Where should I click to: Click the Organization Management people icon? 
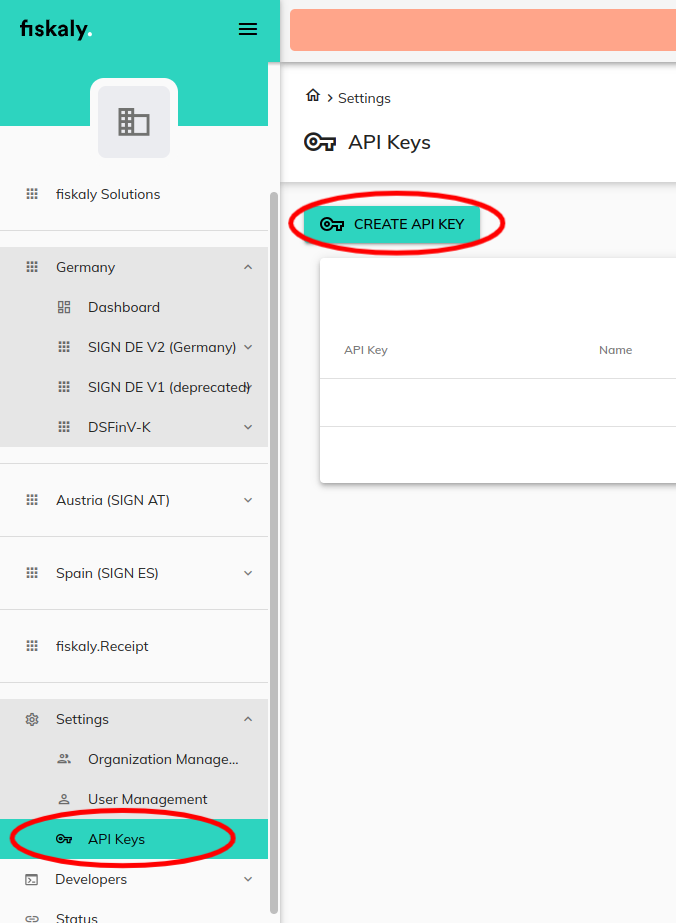64,759
